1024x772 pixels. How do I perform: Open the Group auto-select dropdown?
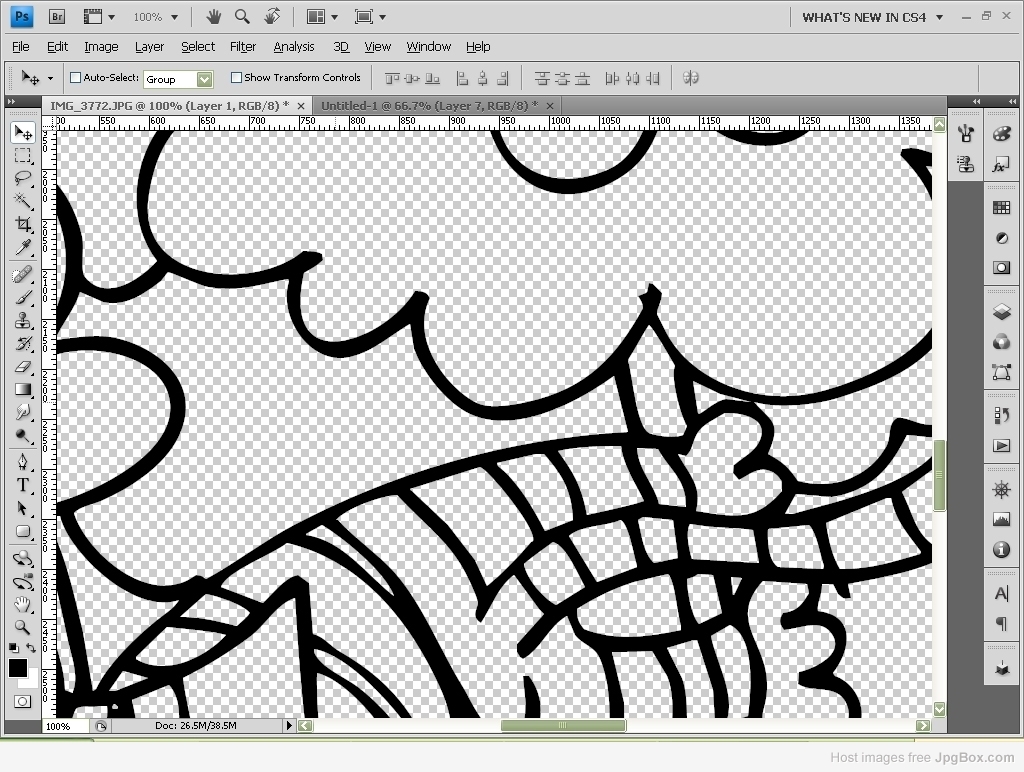coord(178,79)
